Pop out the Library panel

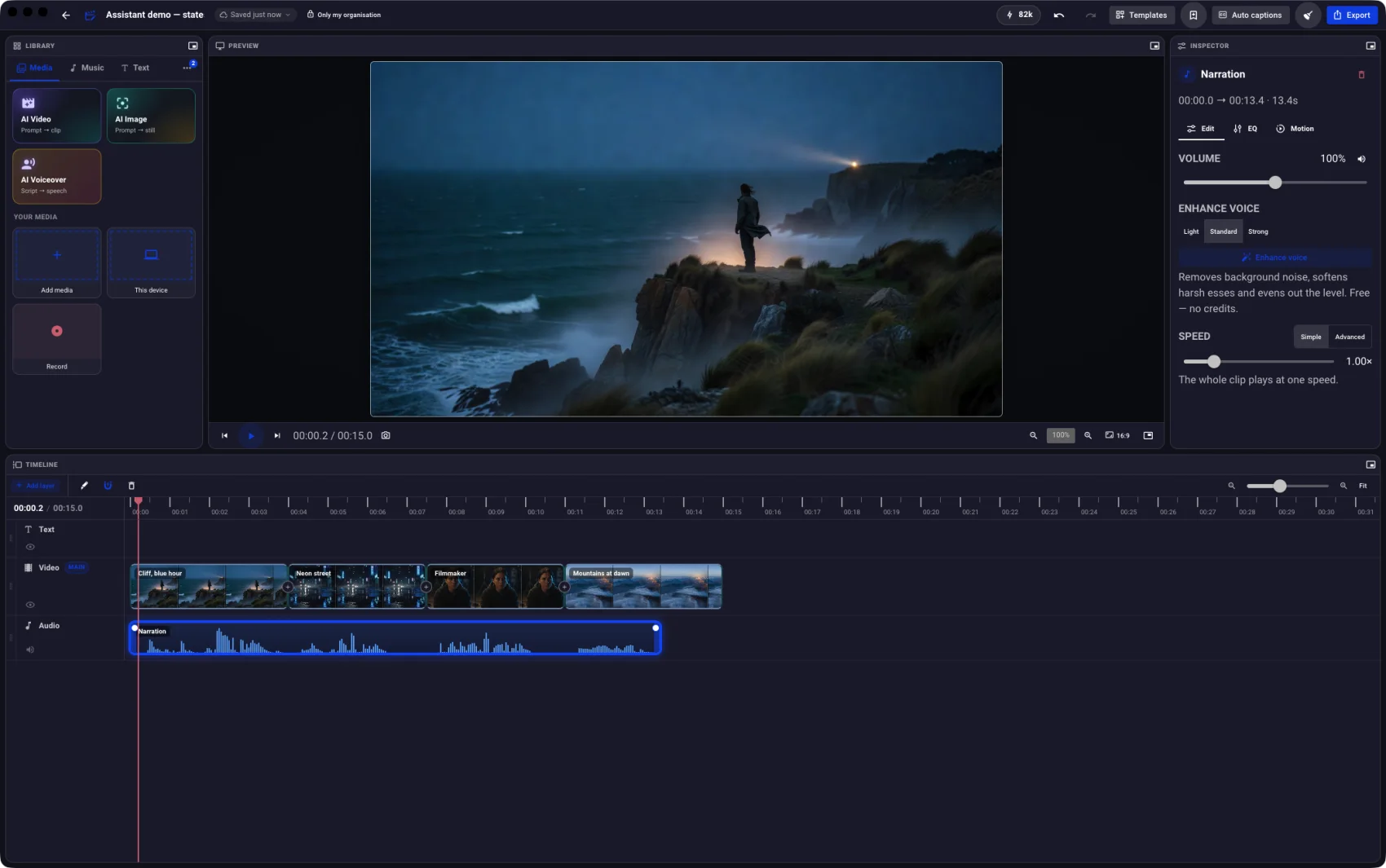coord(193,46)
